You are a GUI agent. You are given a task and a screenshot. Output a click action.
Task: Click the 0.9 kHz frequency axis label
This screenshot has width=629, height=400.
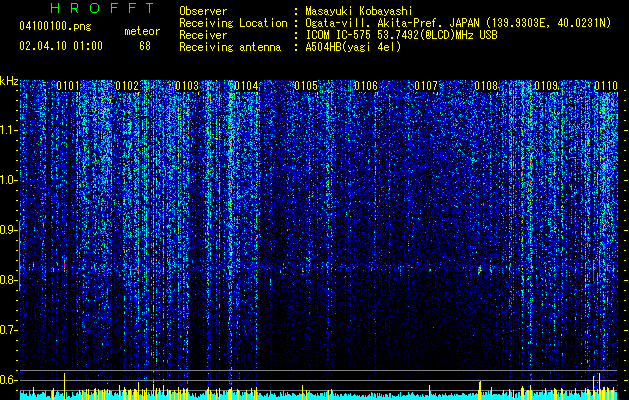[x=9, y=230]
